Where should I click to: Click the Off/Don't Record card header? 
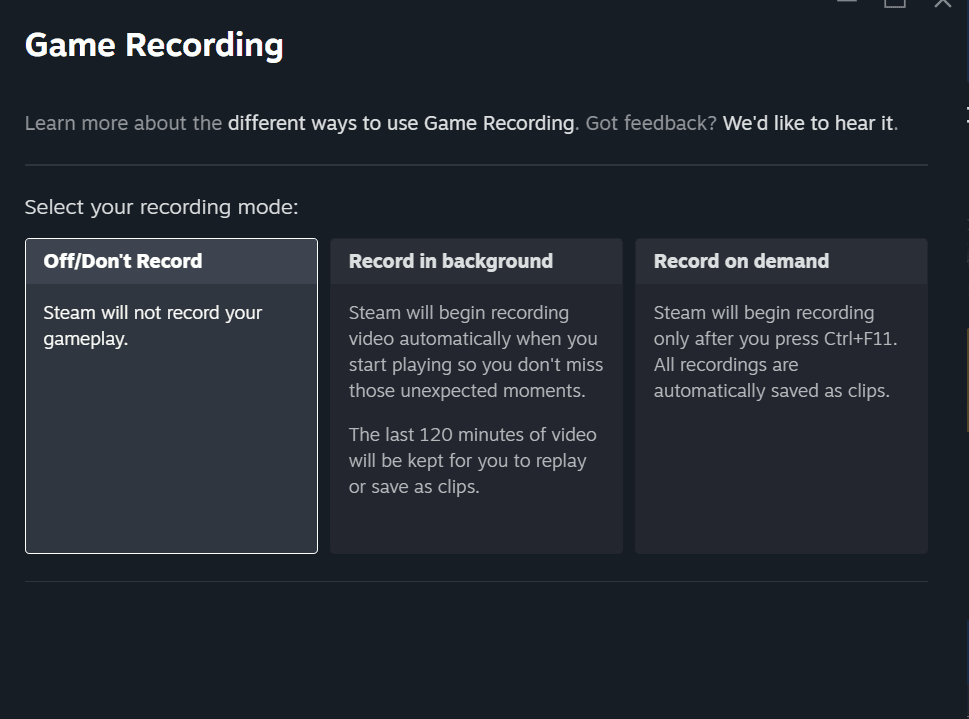click(x=123, y=261)
